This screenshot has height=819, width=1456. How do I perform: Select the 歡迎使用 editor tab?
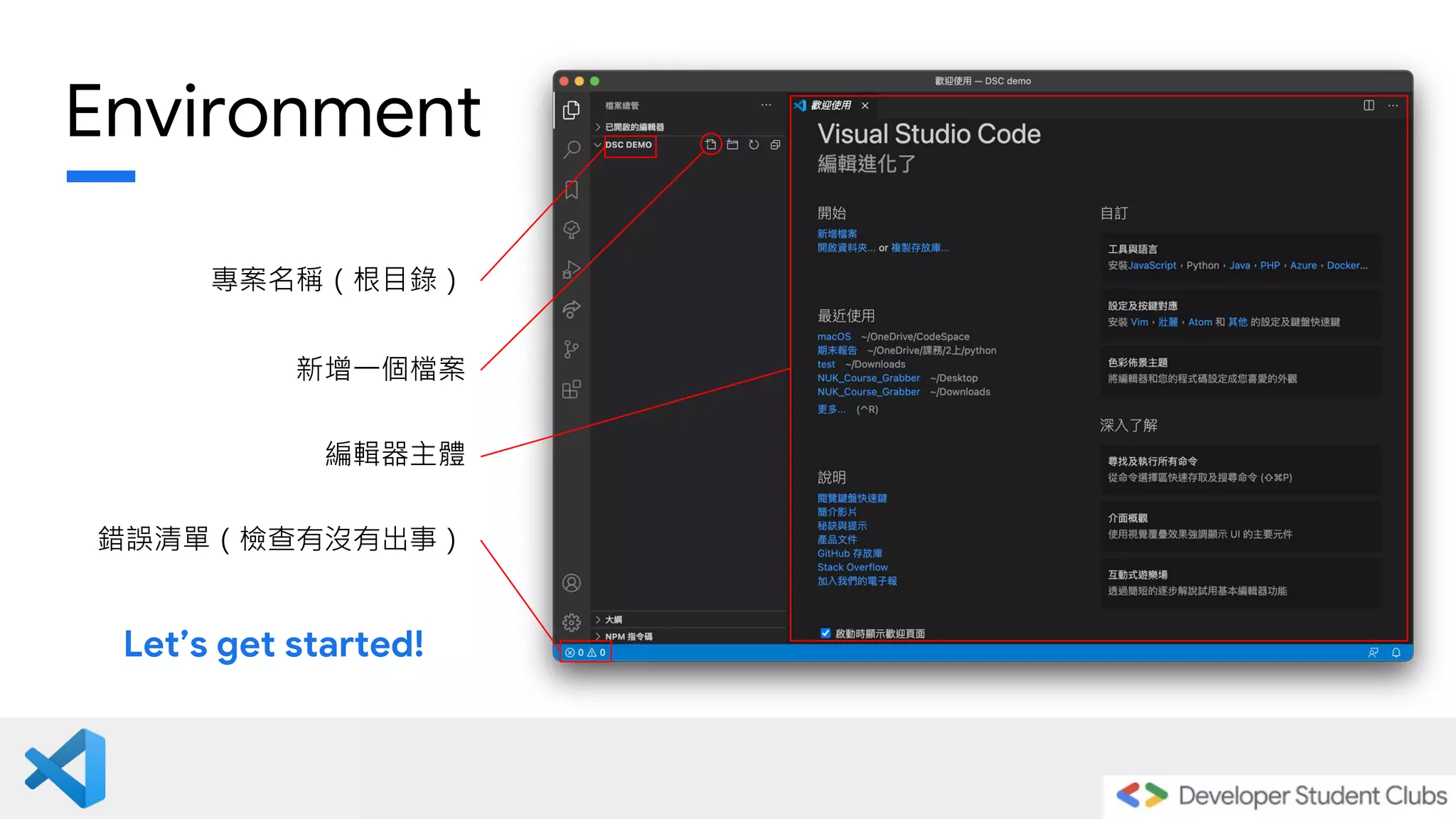830,105
